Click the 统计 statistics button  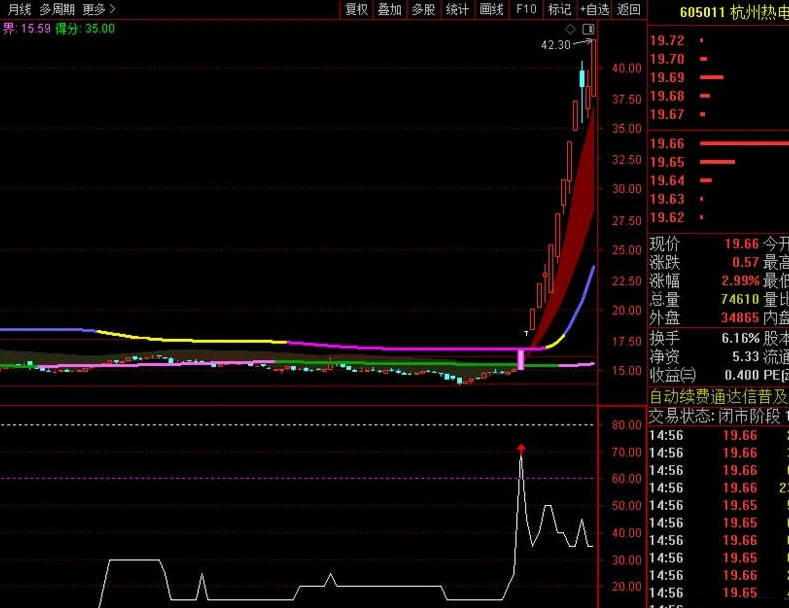pos(457,9)
